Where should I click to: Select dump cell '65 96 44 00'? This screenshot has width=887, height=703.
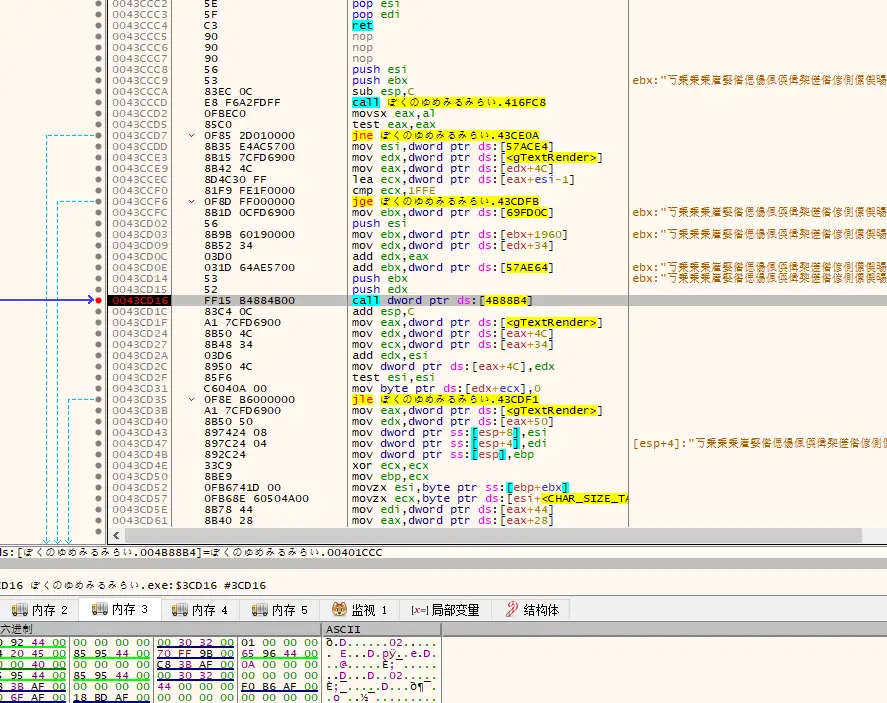(x=279, y=654)
